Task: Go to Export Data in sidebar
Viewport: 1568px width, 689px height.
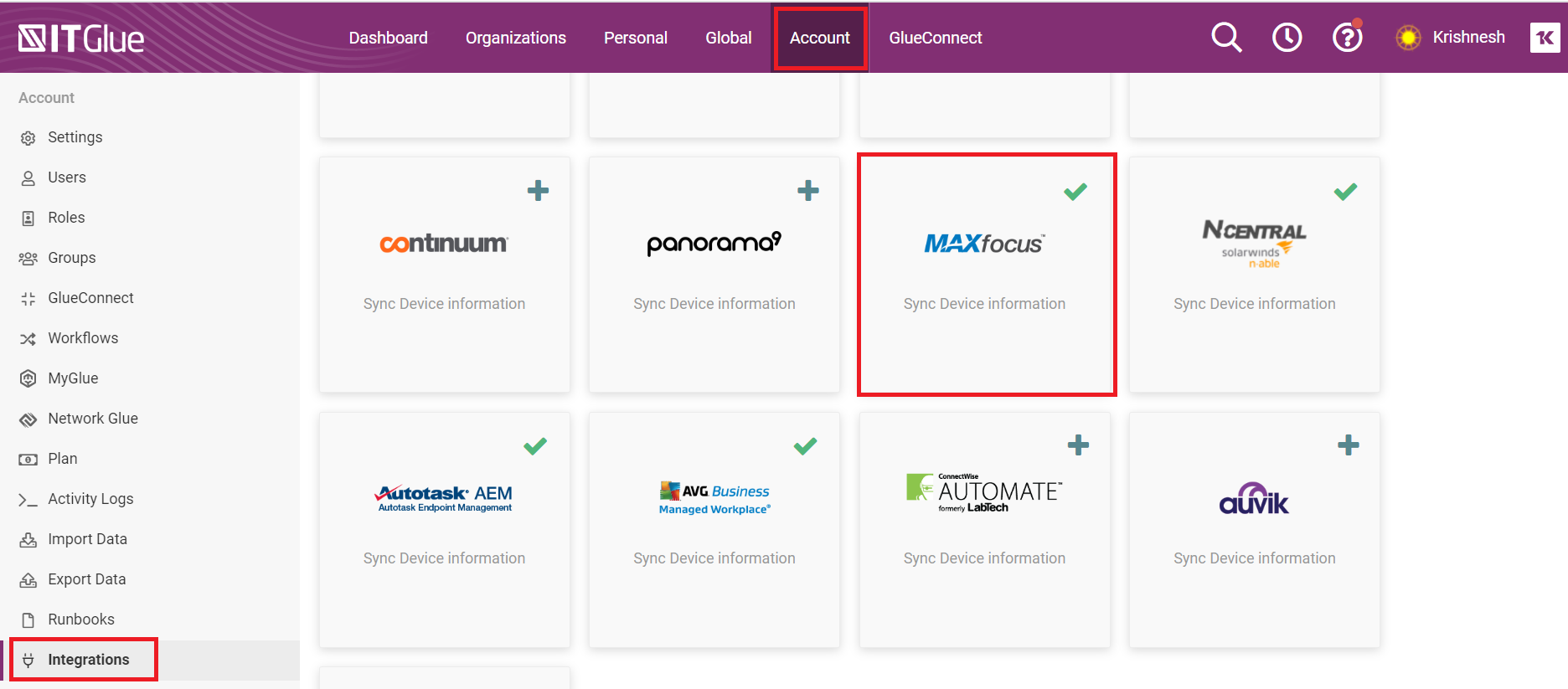Action: 87,579
